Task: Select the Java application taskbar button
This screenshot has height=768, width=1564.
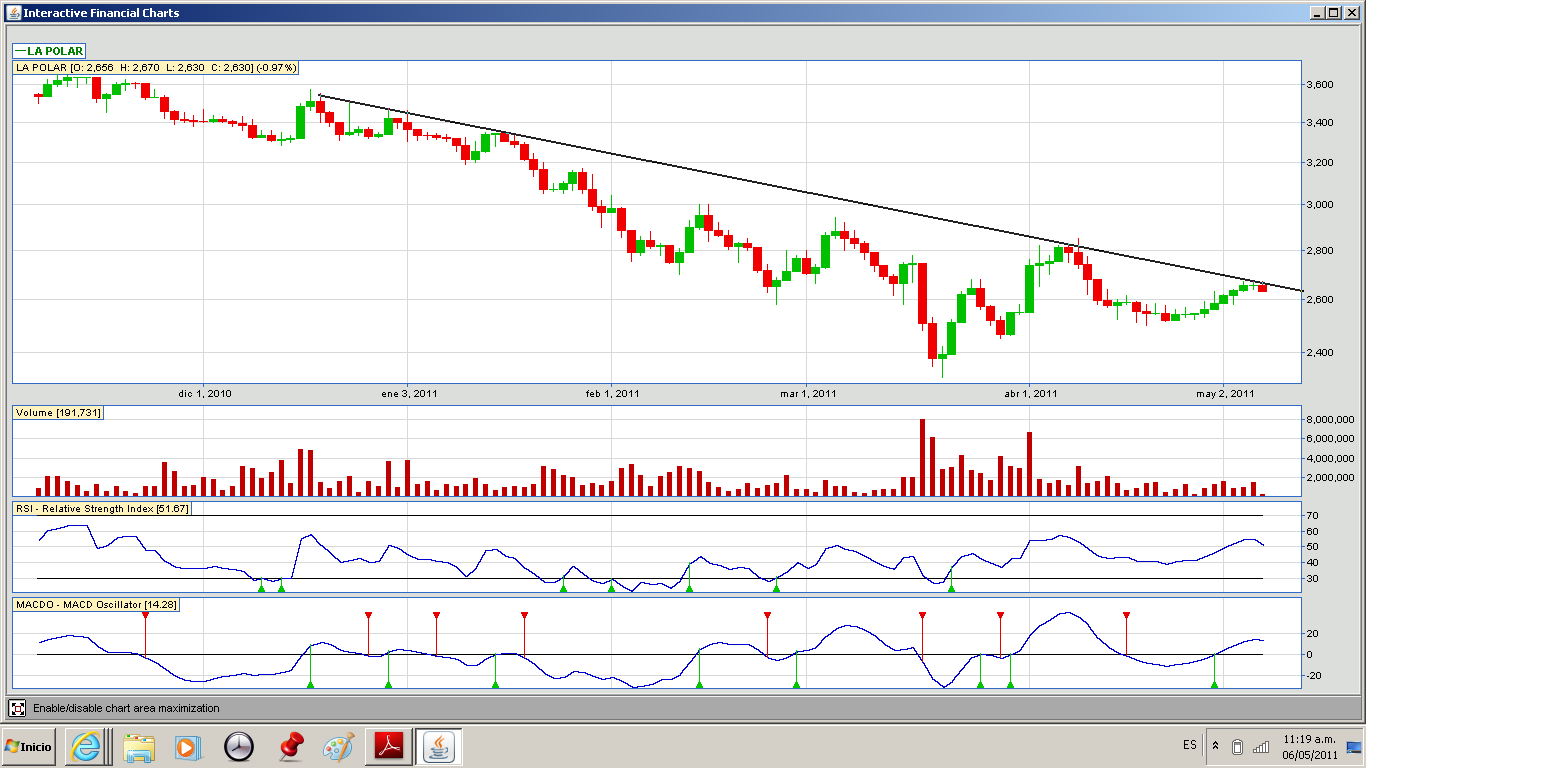Action: (438, 746)
